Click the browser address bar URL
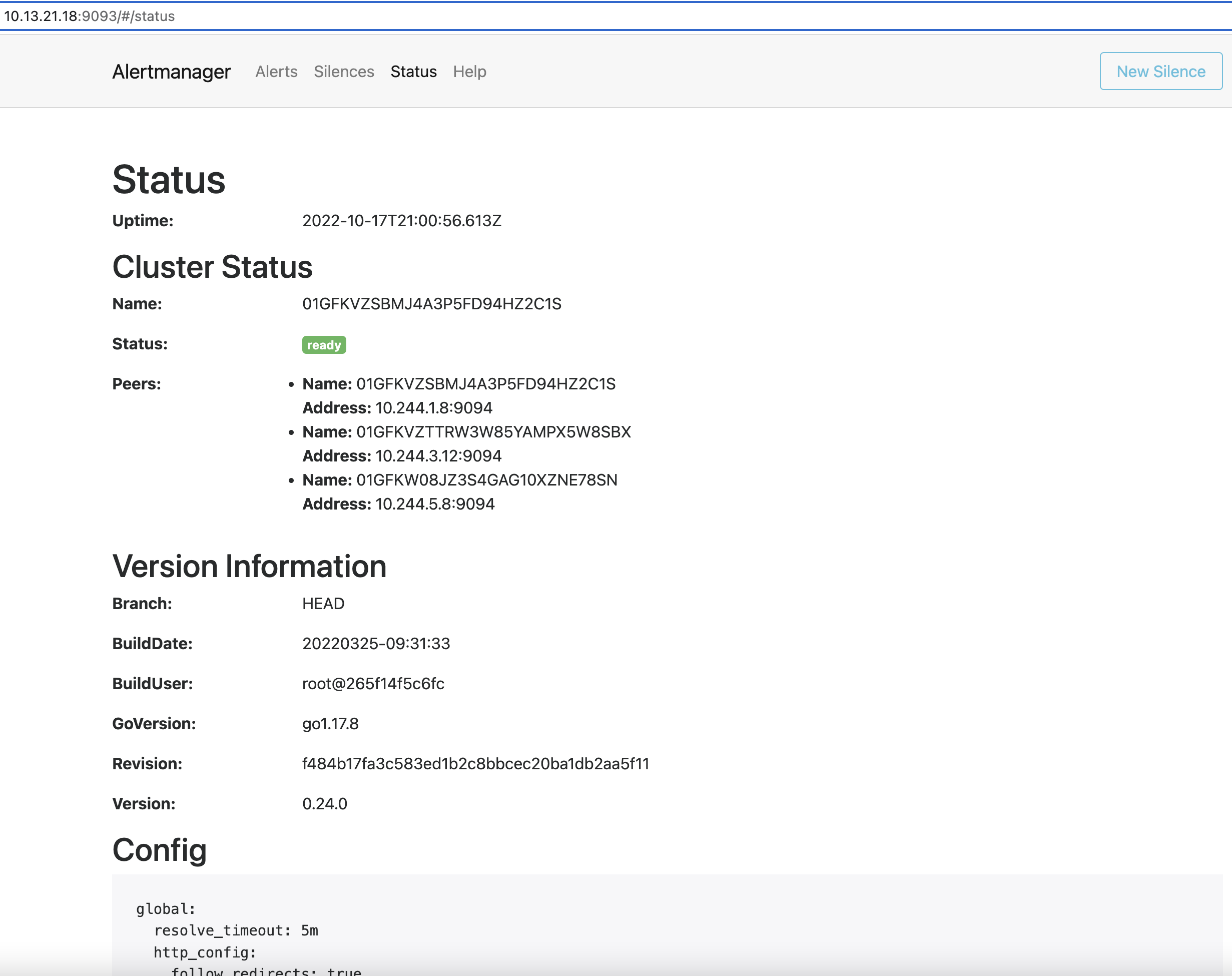Viewport: 1232px width, 976px height. 89,16
